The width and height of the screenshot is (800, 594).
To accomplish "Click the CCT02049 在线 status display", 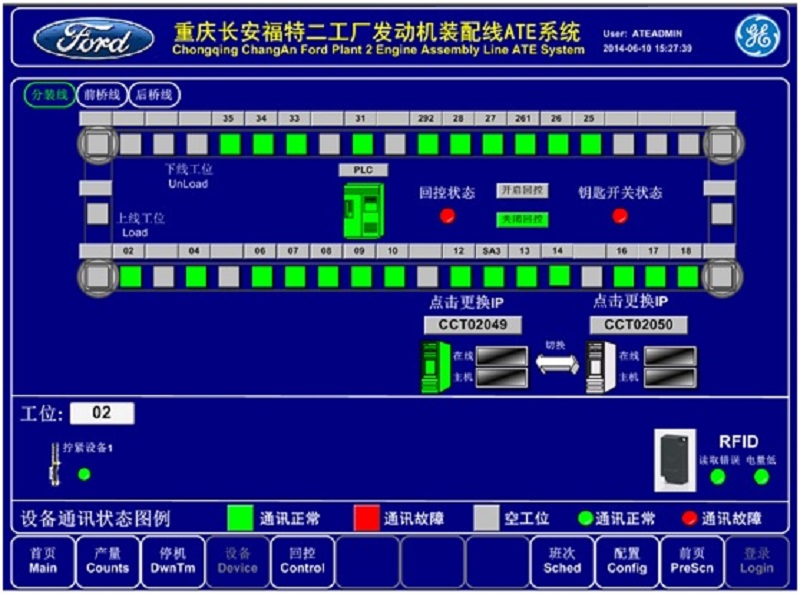I will click(x=502, y=356).
